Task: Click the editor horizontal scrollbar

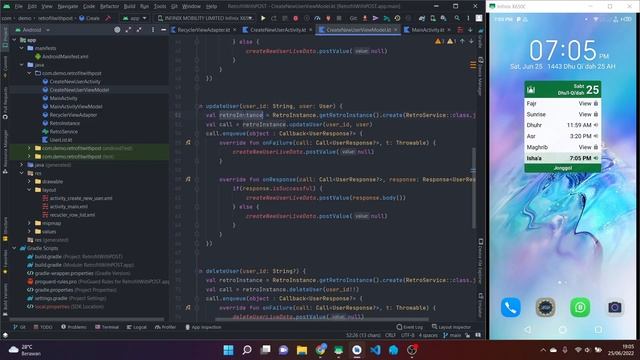Action: 322,319
